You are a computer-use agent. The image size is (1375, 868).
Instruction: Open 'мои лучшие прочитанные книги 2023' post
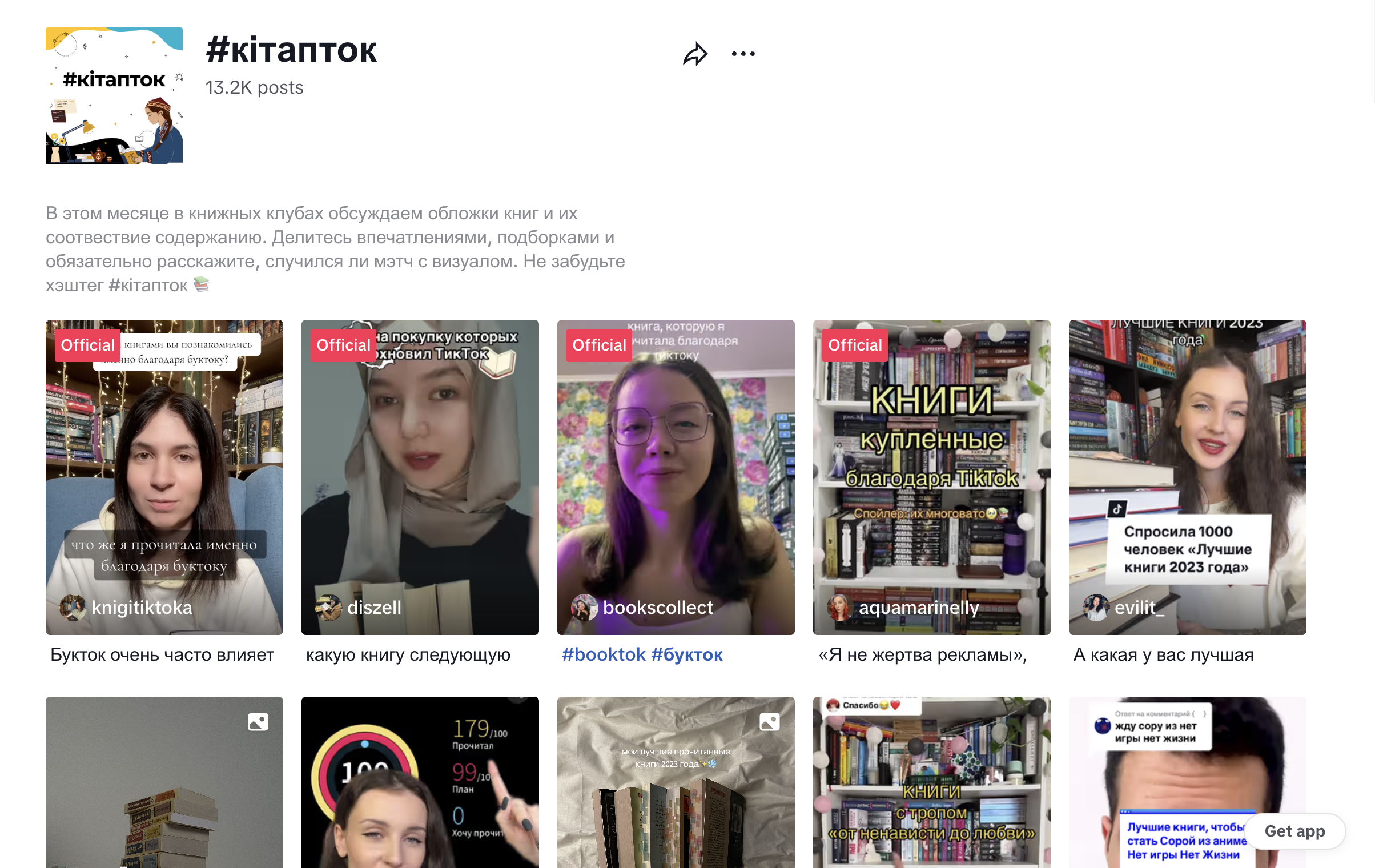(676, 782)
